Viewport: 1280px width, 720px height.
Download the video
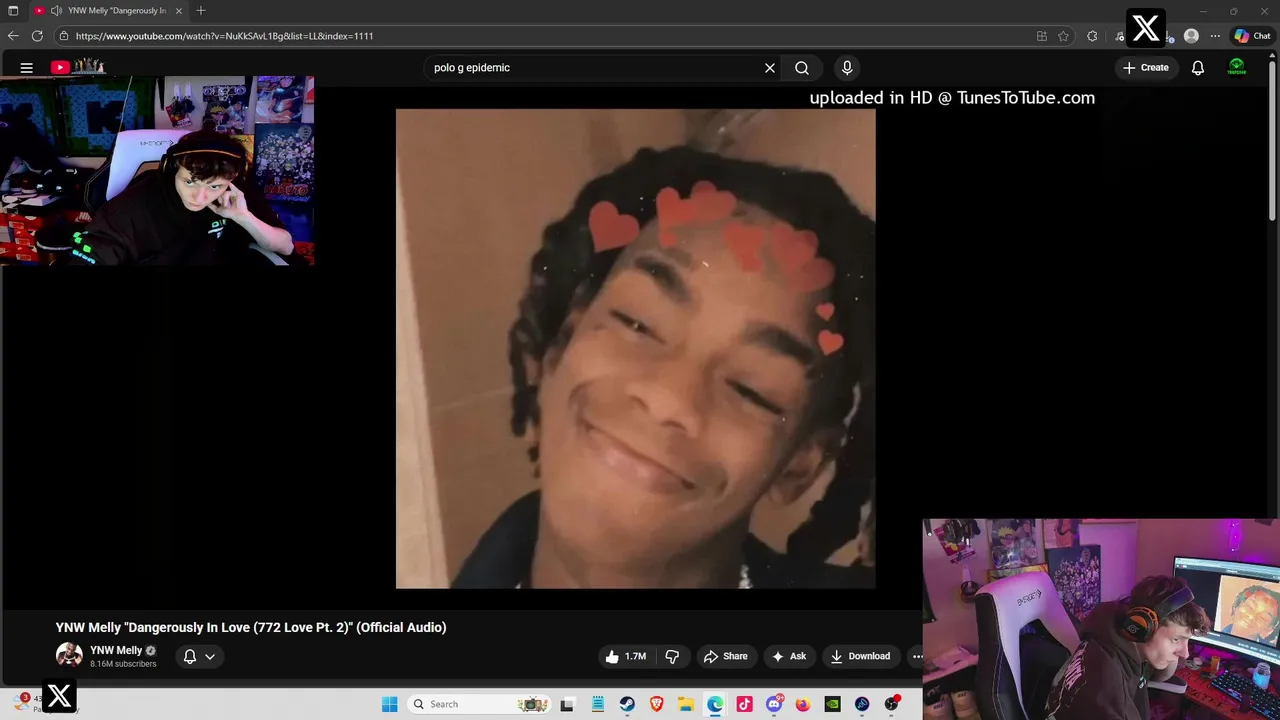[860, 656]
